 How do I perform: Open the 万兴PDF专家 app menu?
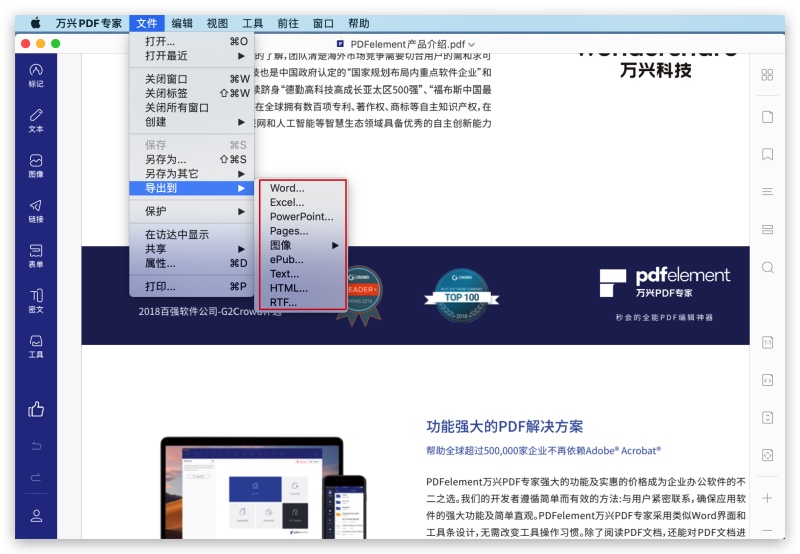(x=88, y=23)
